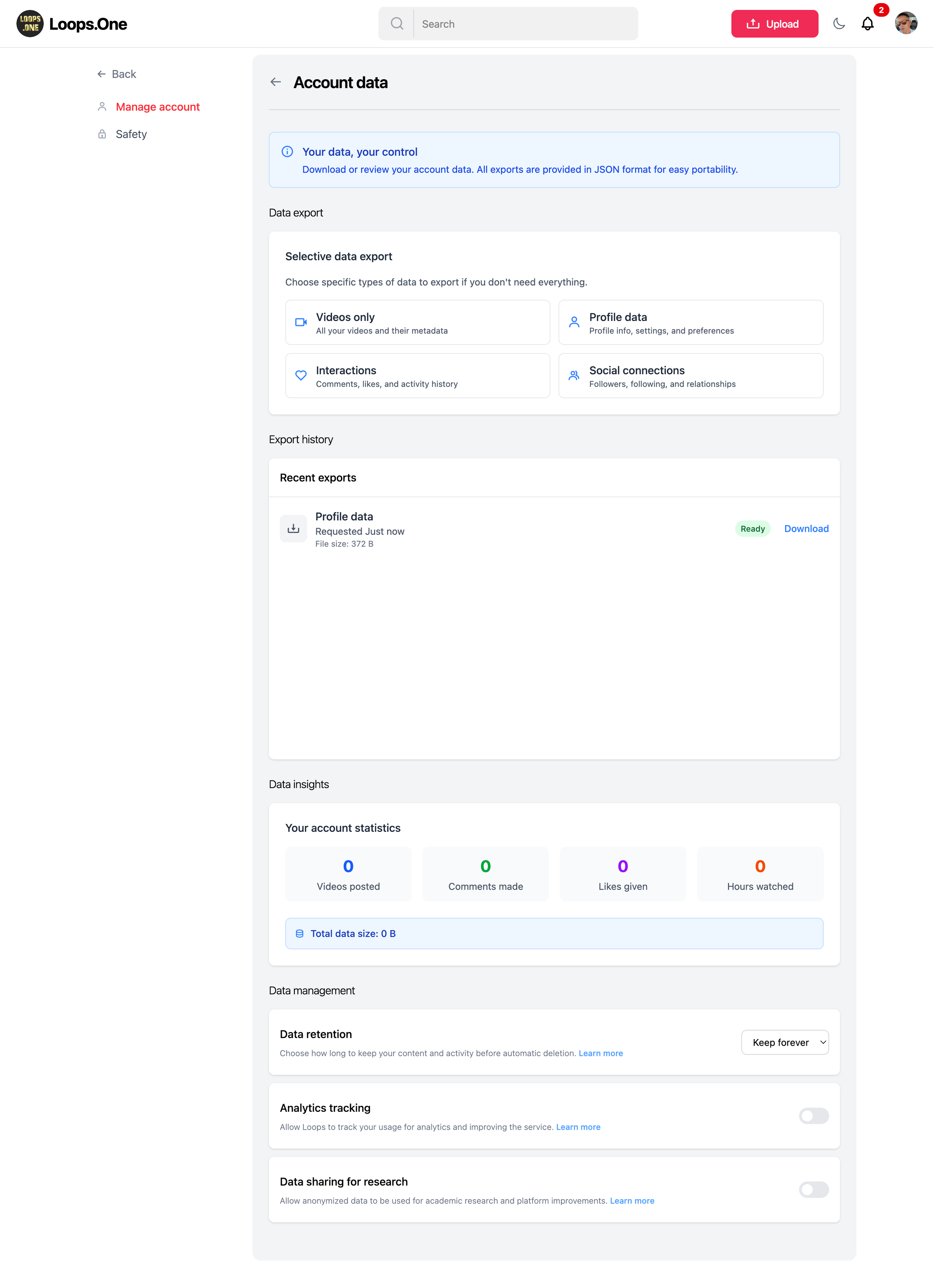Click the Upload button
The height and width of the screenshot is (1288, 934).
click(774, 24)
